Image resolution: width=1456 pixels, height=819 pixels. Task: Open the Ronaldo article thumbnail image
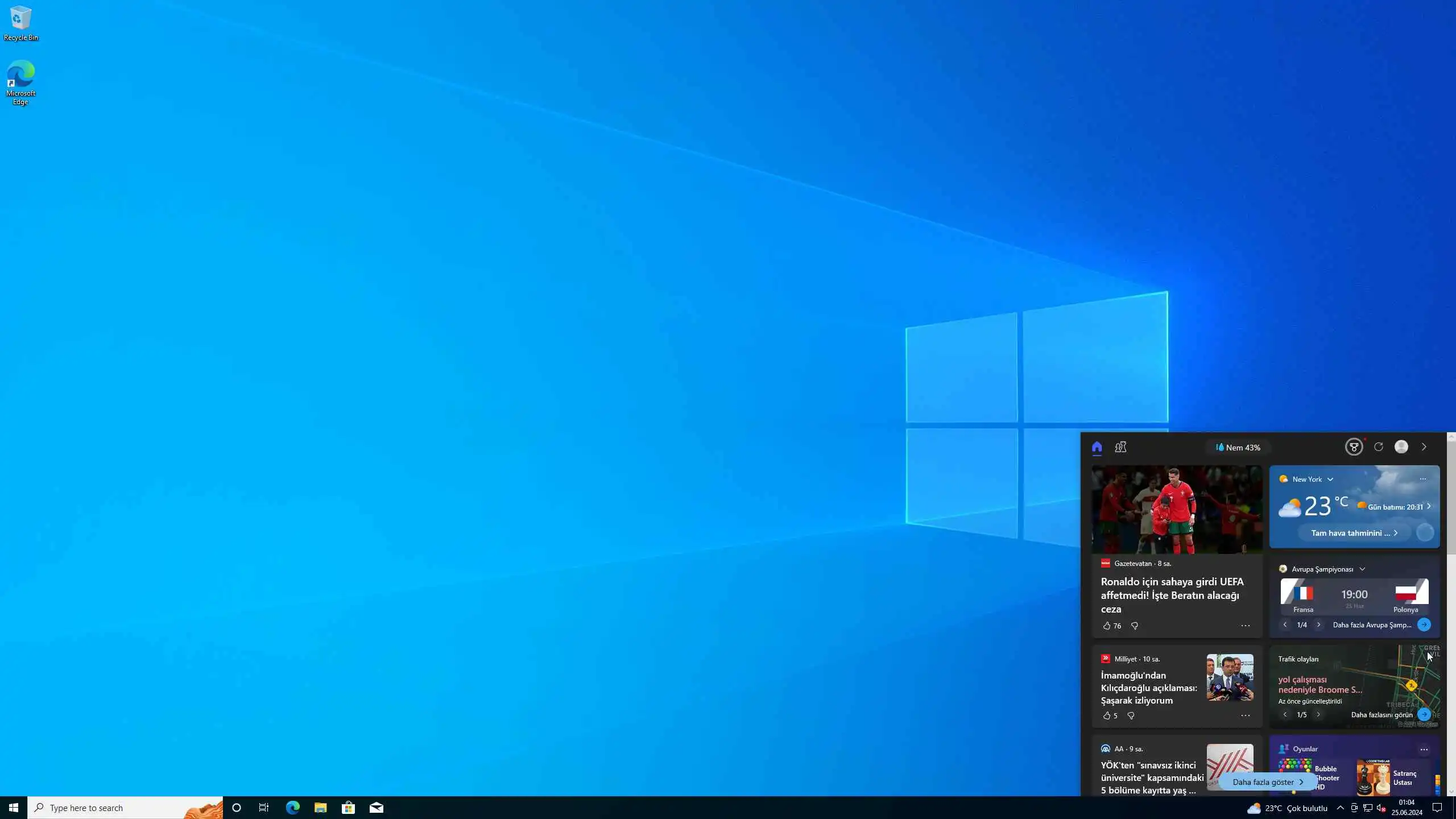point(1176,510)
